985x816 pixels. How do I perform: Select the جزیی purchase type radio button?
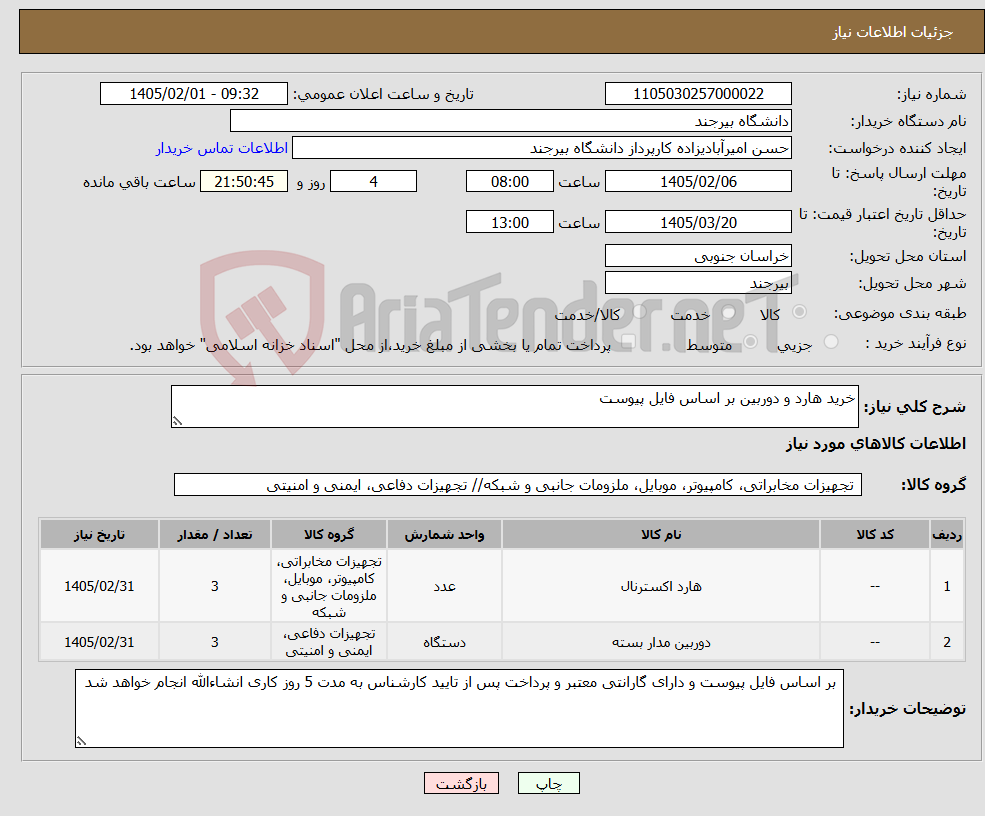click(831, 342)
